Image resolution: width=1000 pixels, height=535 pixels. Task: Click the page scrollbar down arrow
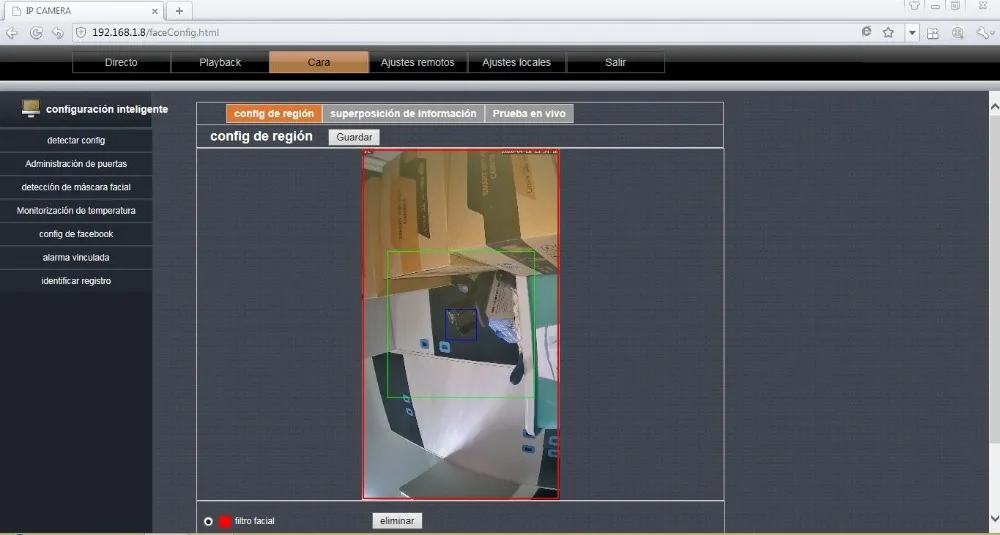994,518
